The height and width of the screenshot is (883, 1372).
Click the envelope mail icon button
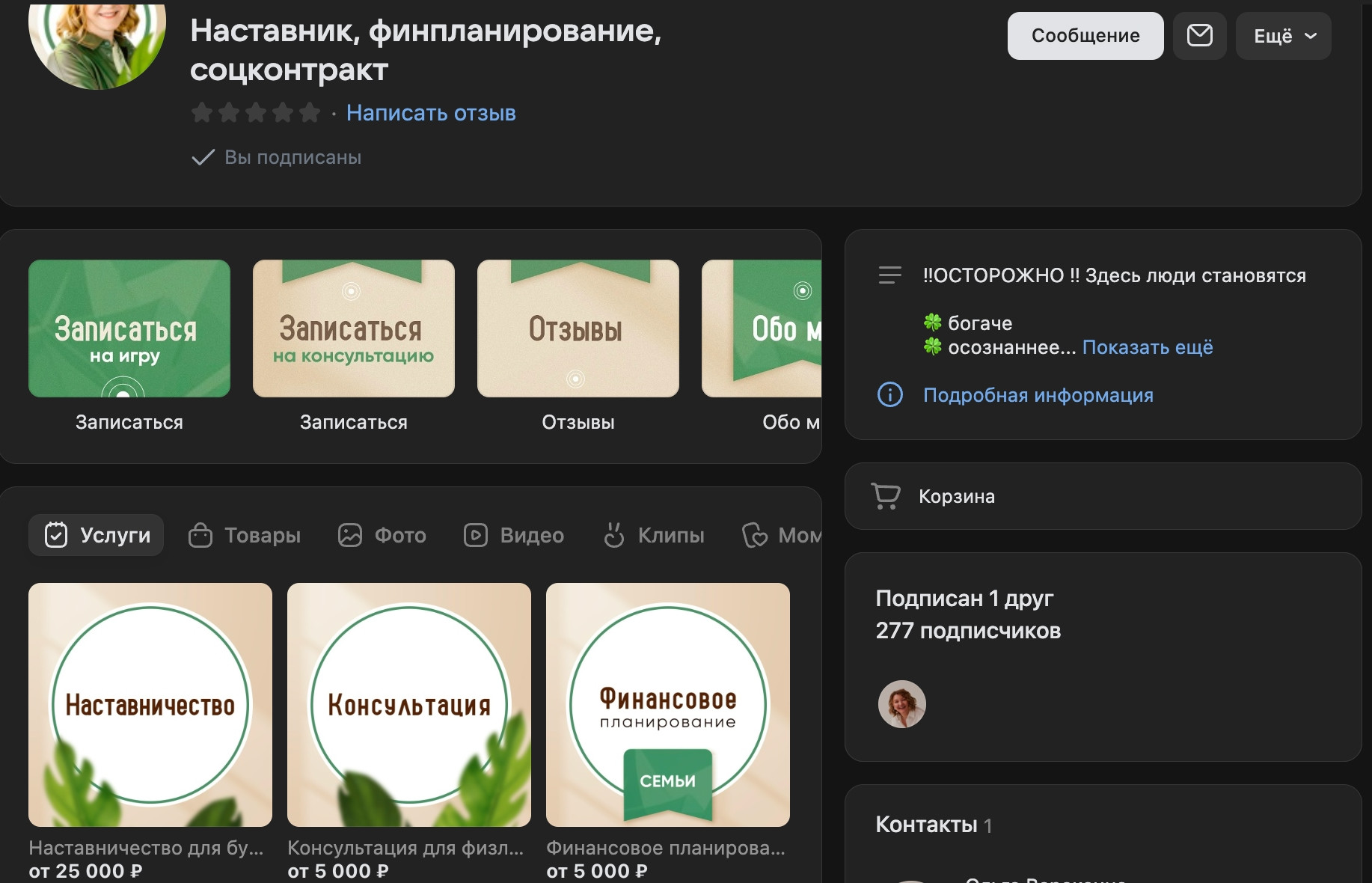[1199, 35]
